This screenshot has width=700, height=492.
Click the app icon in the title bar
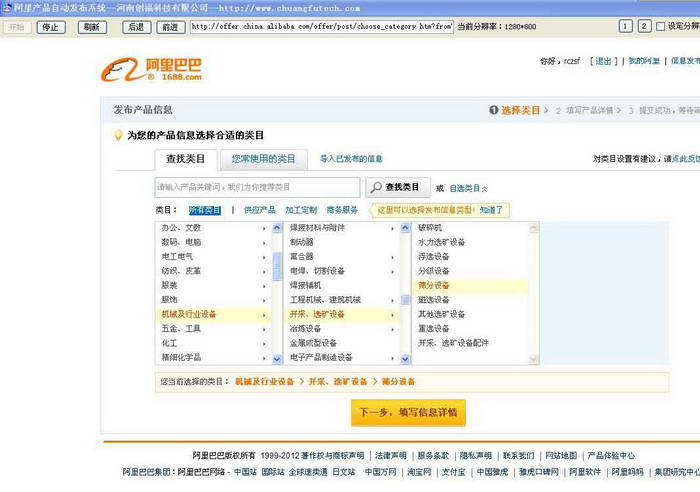click(6, 8)
